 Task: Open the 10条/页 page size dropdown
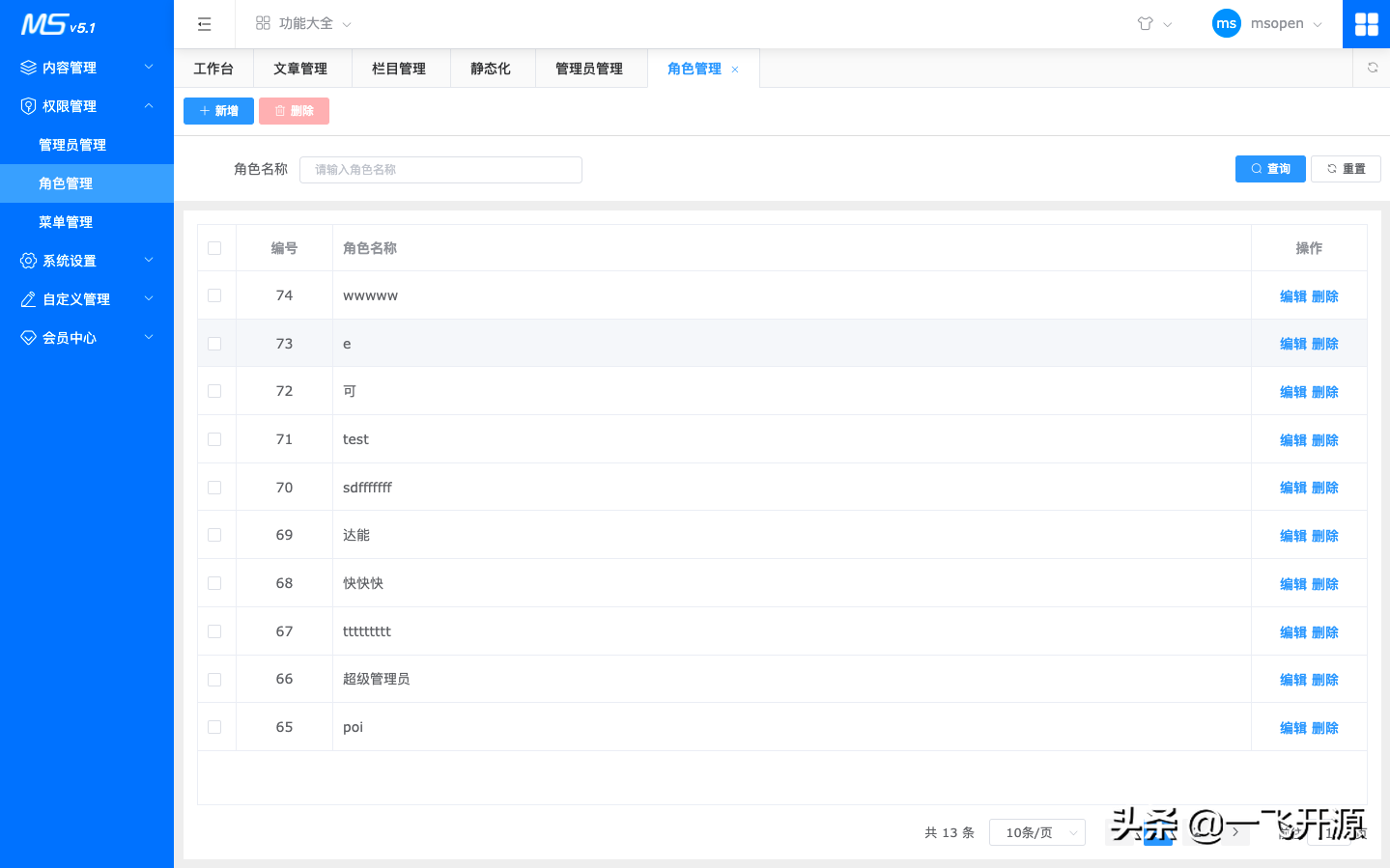(1036, 831)
